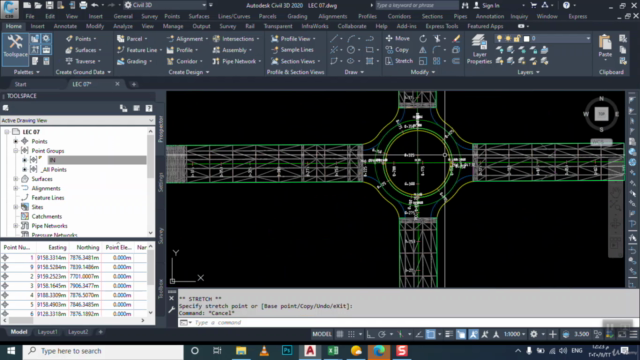Open the Alignments menu
The height and width of the screenshot is (360, 640).
click(332, 16)
